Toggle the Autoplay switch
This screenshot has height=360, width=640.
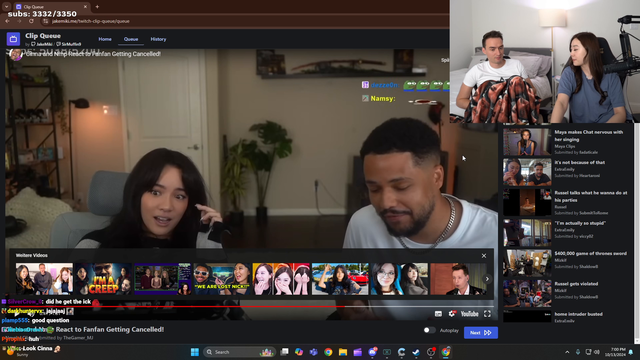429,330
